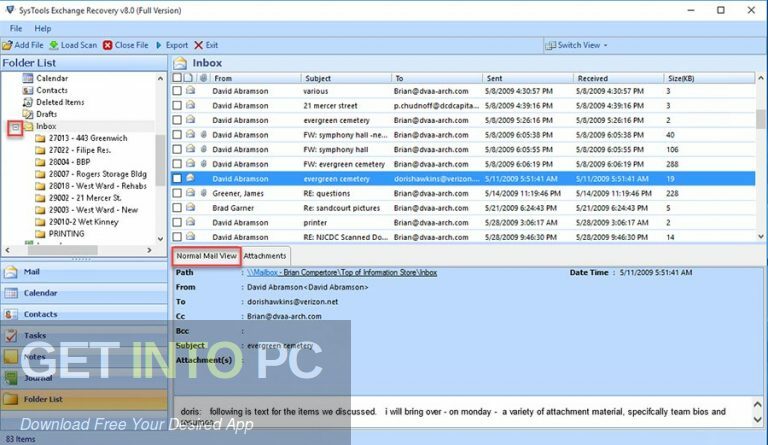Open the Mailbox path link
The image size is (768, 445).
coord(342,273)
